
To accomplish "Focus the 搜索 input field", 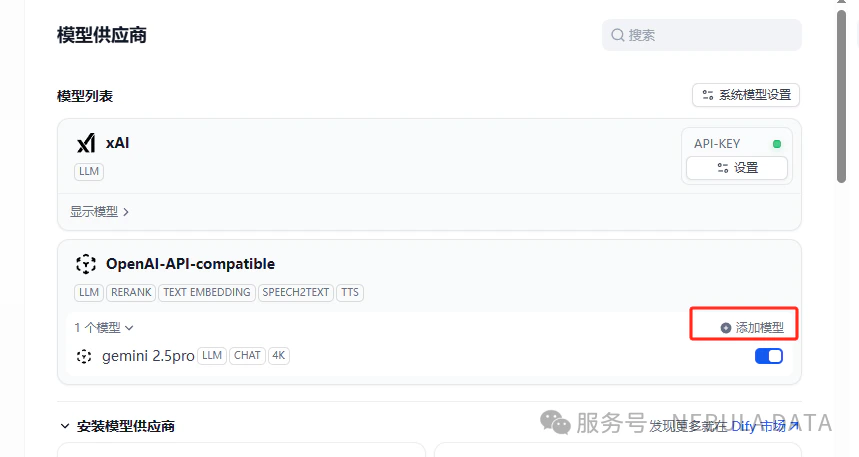I will [702, 35].
